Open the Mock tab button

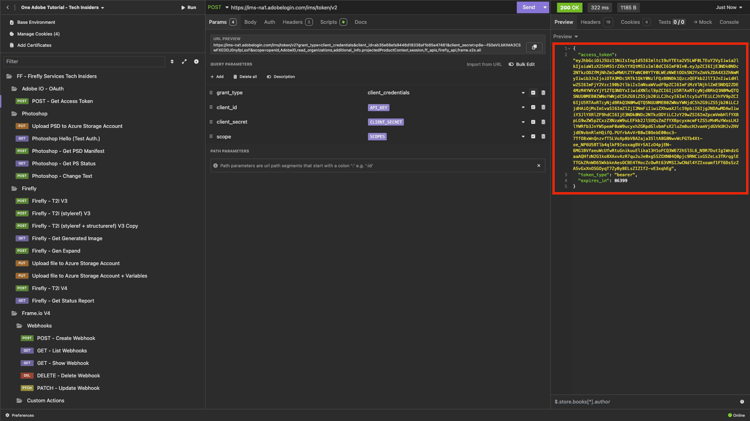(702, 22)
